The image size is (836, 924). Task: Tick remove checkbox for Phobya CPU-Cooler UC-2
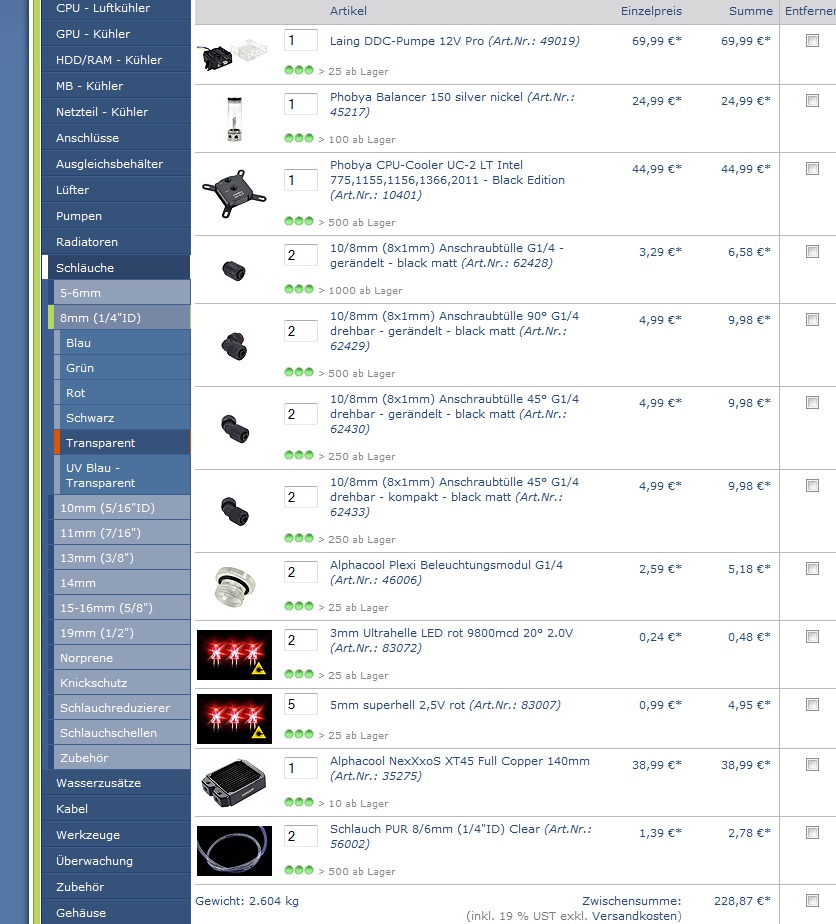tap(812, 169)
